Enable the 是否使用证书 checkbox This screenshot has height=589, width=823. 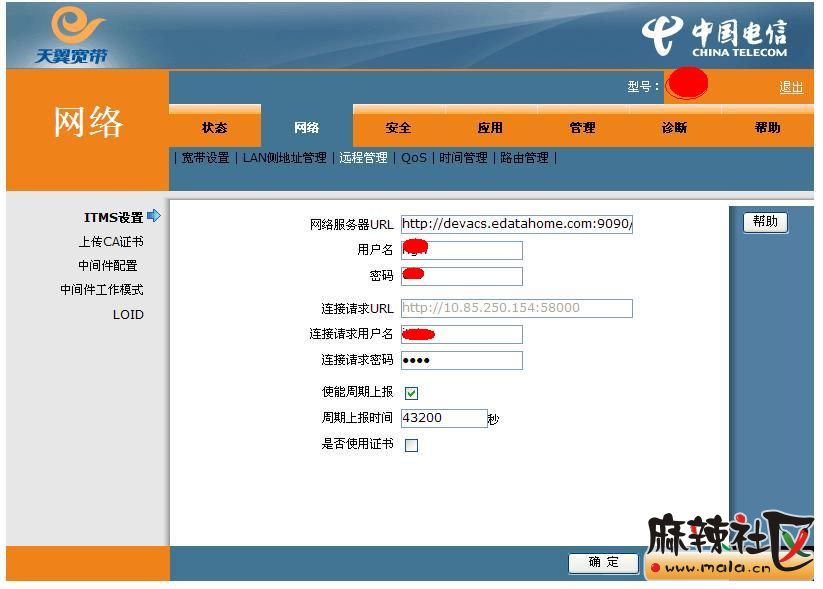[x=411, y=445]
